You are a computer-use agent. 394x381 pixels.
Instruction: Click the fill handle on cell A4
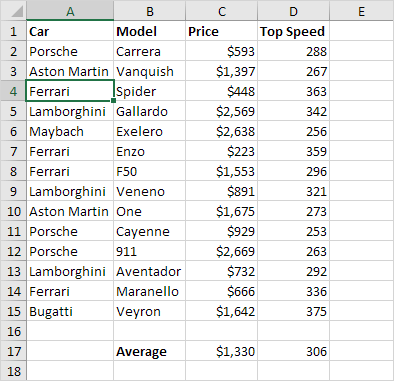(114, 100)
